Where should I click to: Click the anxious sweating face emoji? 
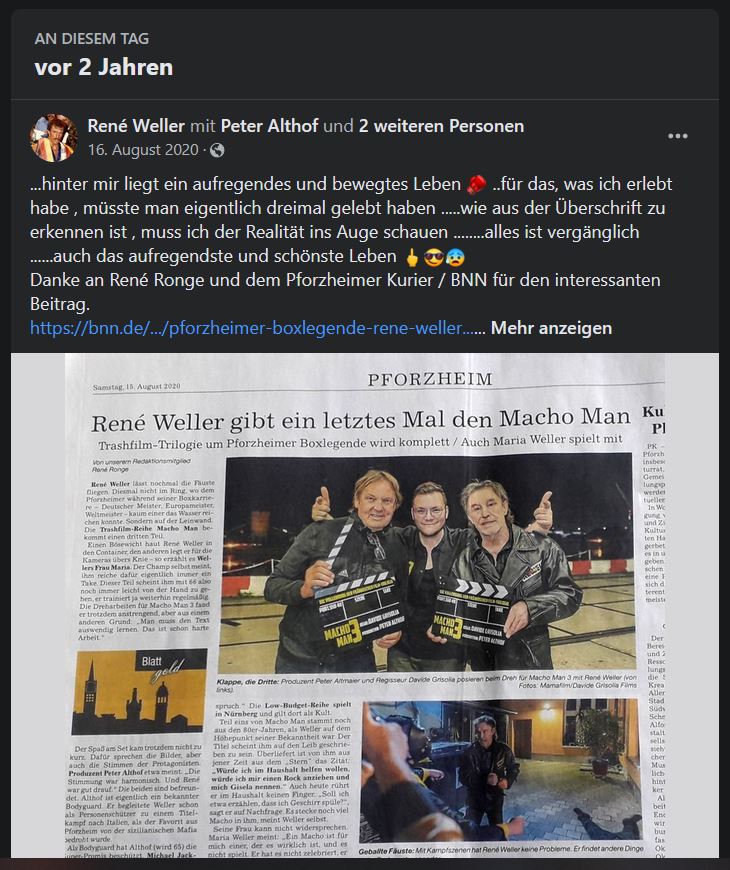455,257
